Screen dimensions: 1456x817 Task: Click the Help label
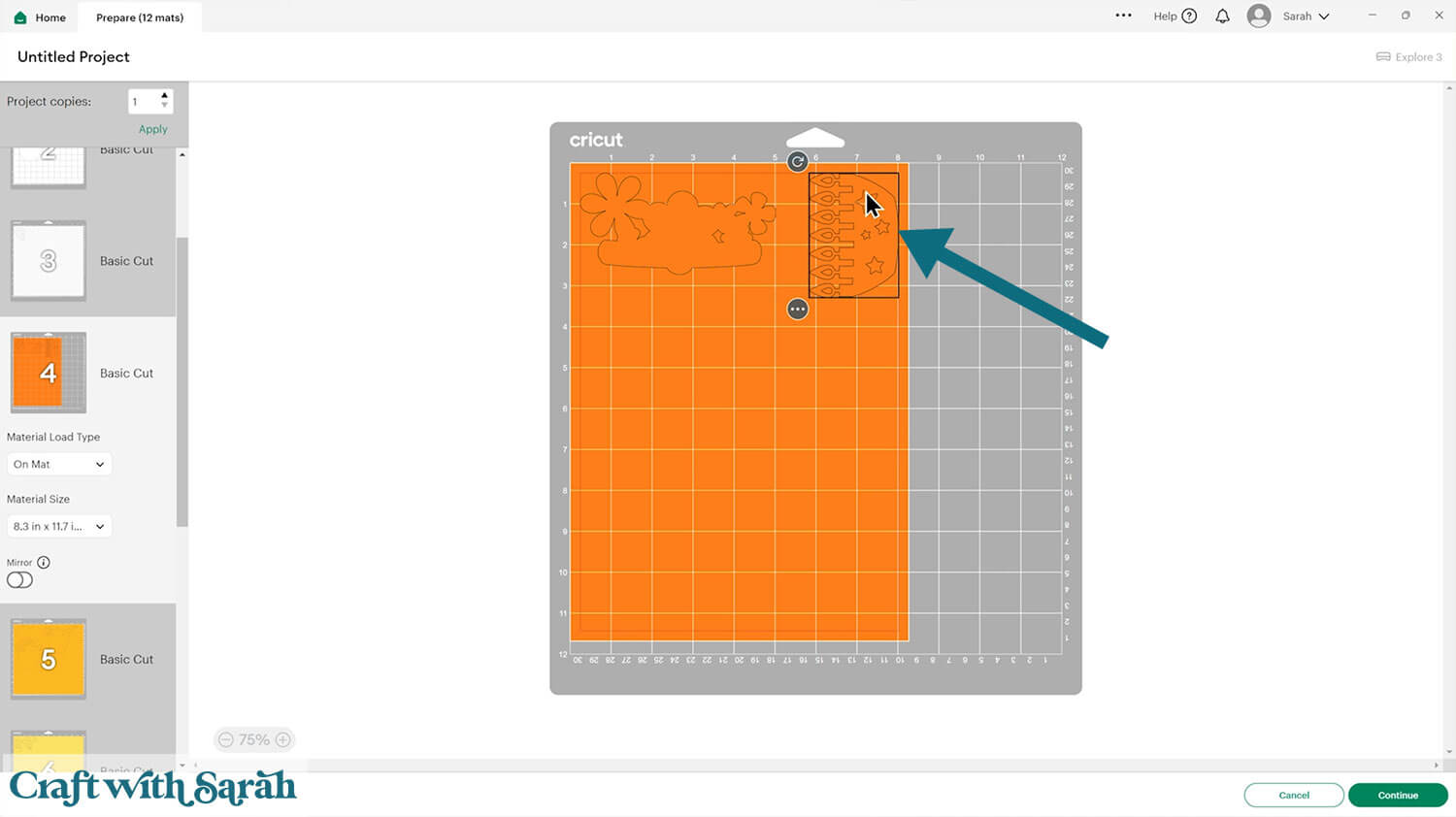point(1165,16)
